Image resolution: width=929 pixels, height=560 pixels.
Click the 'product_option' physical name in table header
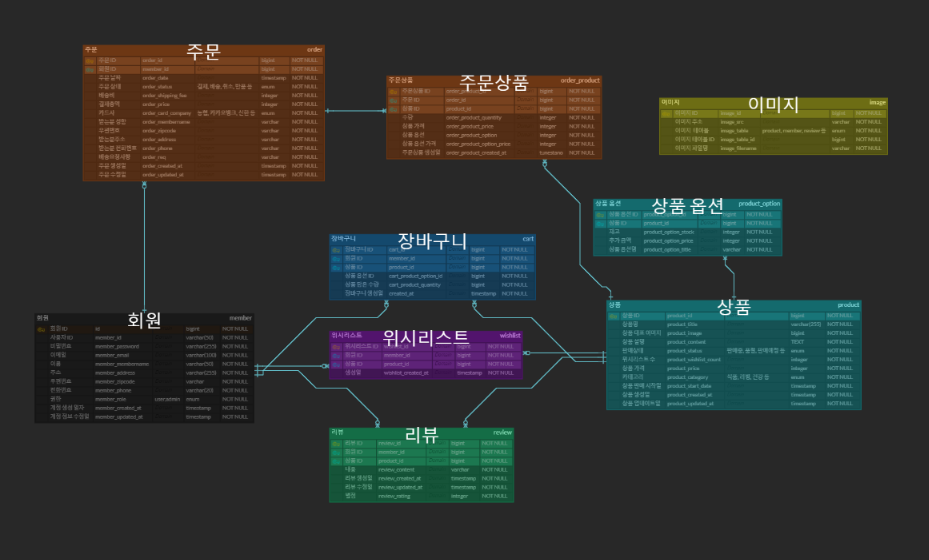(x=759, y=204)
